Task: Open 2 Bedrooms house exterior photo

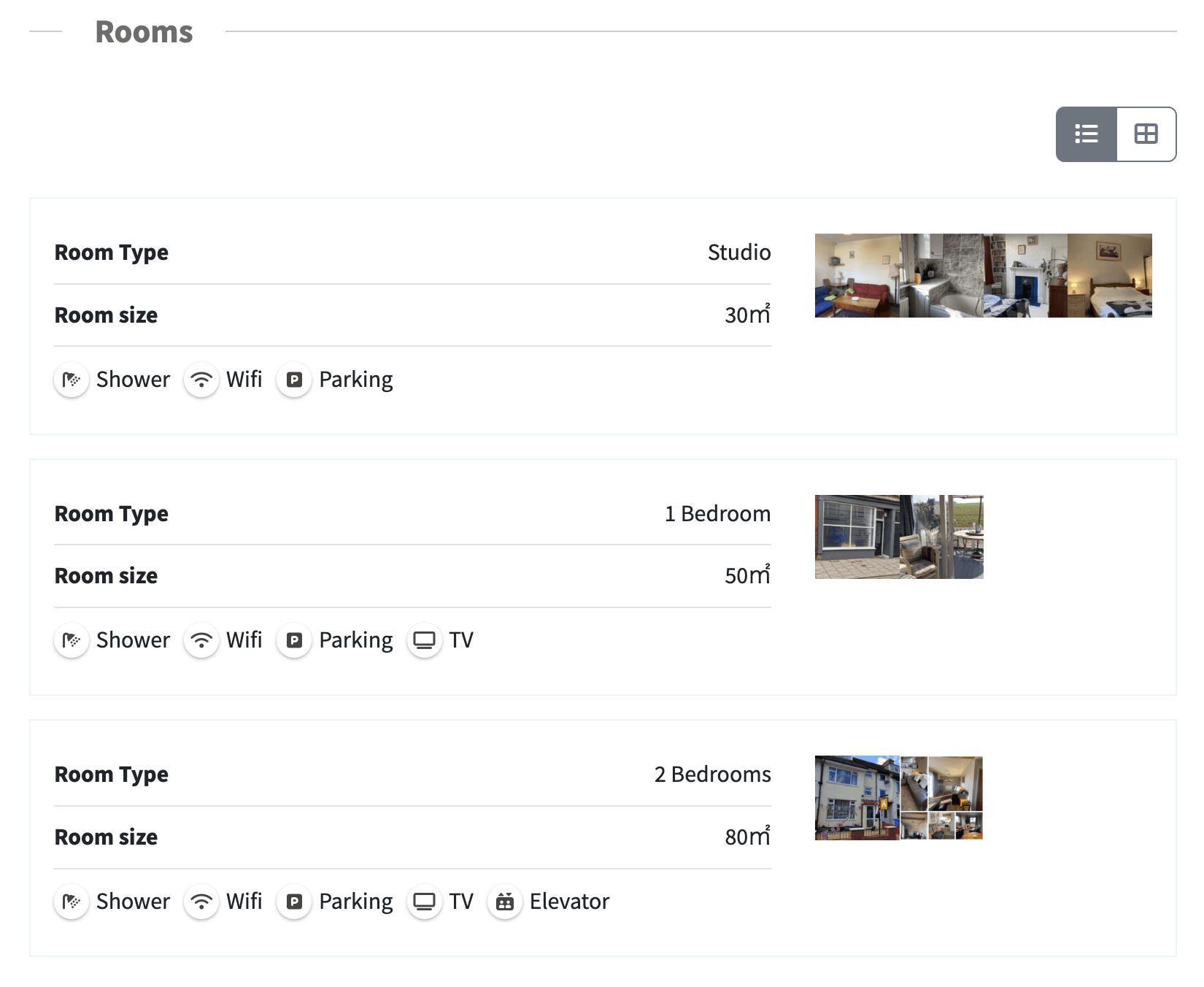Action: 857,798
